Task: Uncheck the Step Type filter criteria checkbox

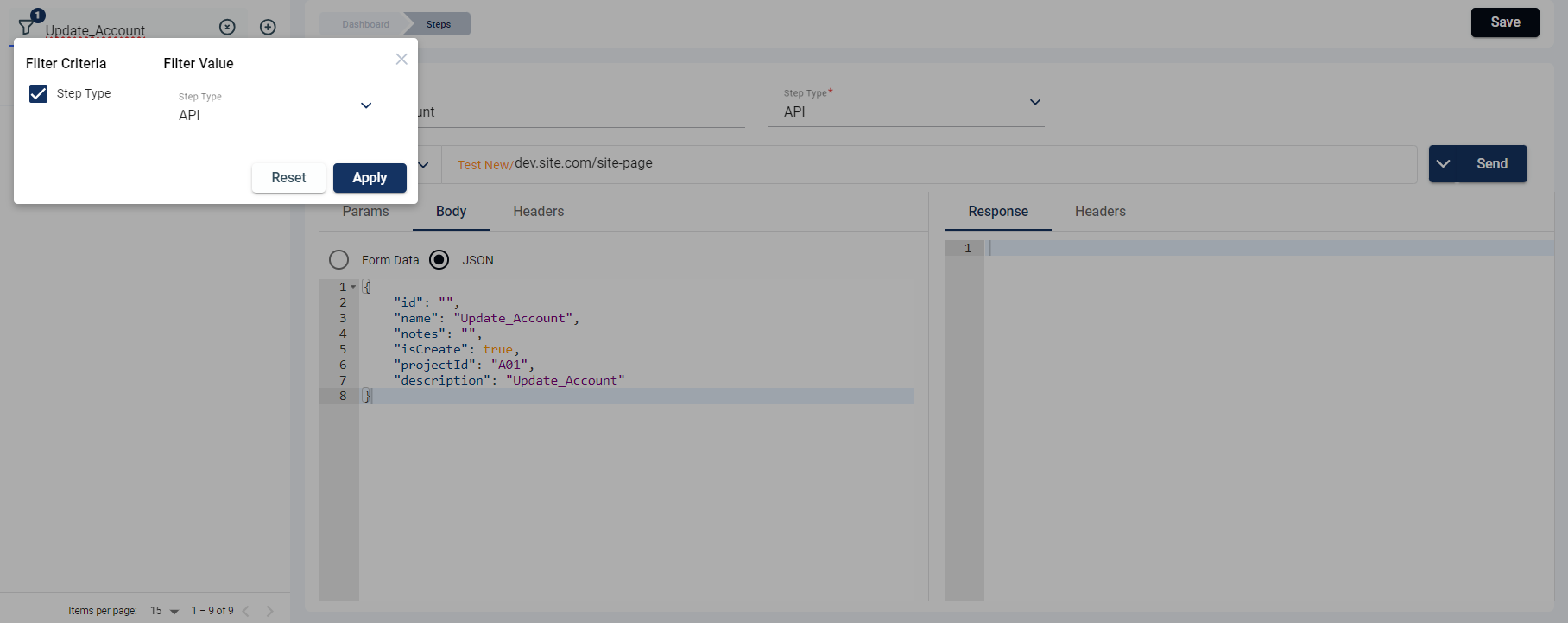Action: point(39,93)
